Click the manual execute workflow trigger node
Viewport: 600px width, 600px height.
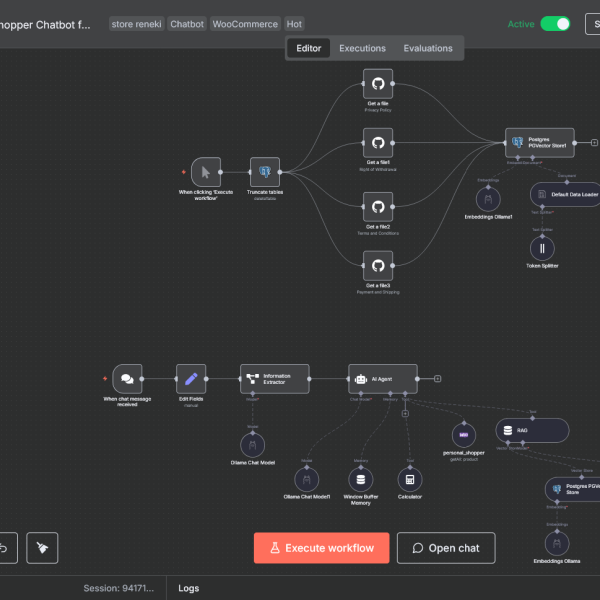pos(205,172)
